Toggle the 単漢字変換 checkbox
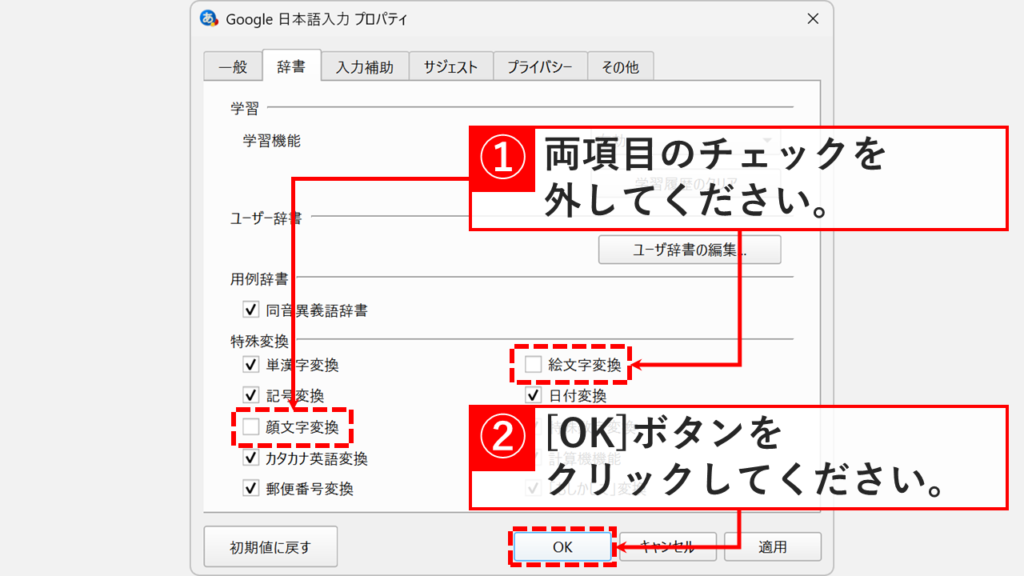 pos(251,364)
